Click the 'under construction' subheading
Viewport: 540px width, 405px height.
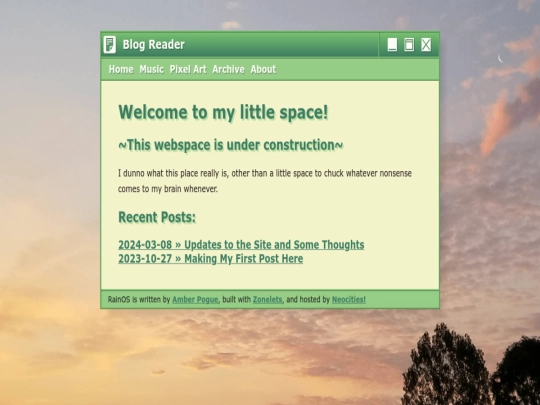230,145
